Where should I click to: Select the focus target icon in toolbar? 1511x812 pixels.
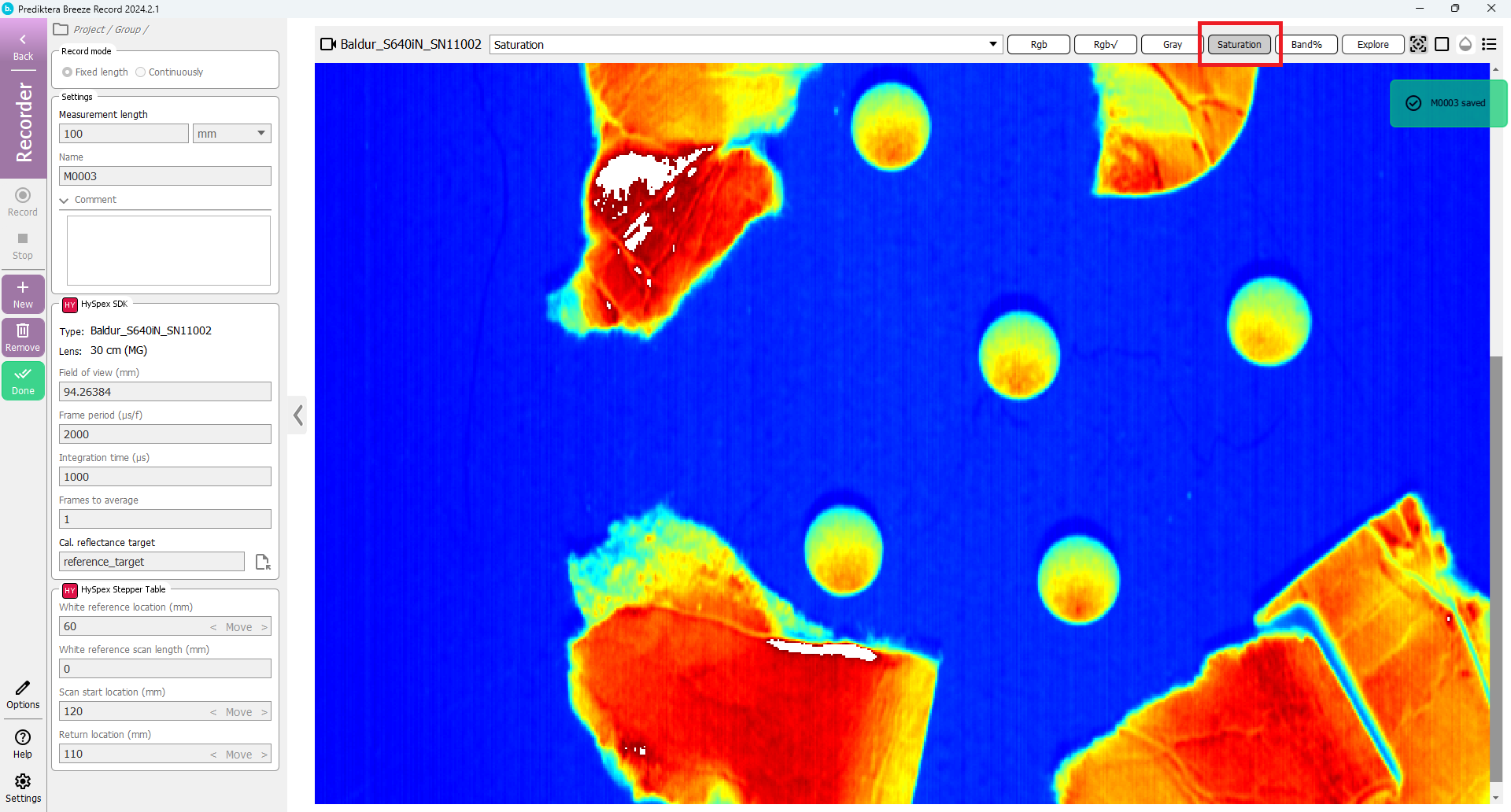tap(1419, 44)
